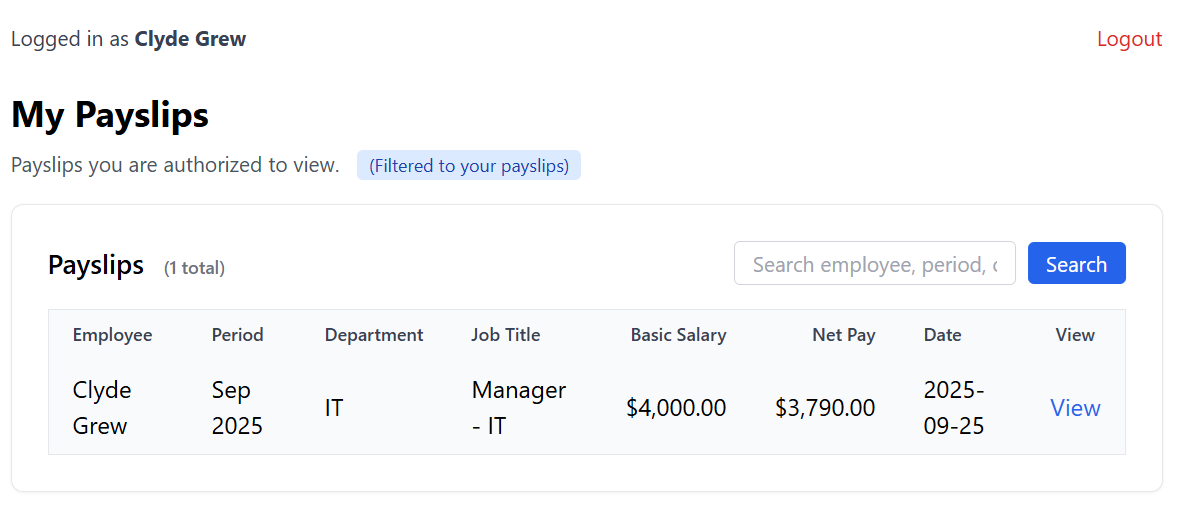Select the 2025-09-25 date cell

[954, 408]
